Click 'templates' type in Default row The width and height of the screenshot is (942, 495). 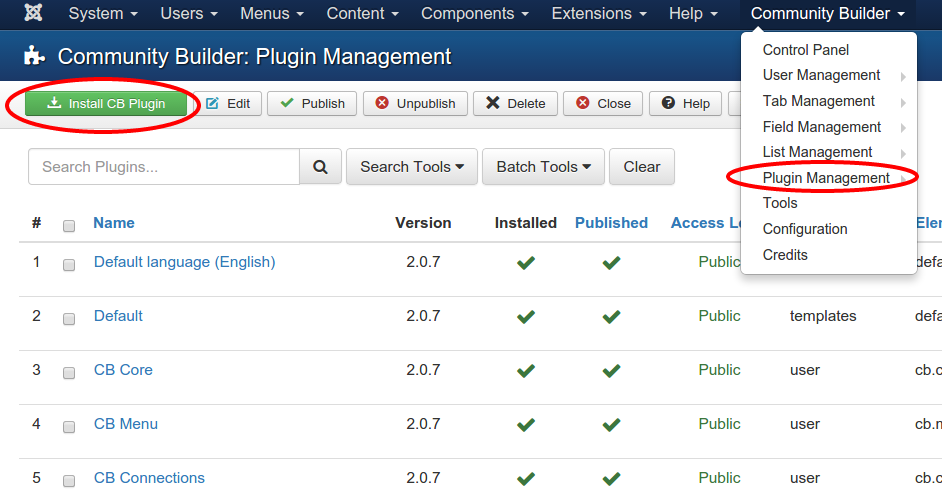click(x=823, y=316)
